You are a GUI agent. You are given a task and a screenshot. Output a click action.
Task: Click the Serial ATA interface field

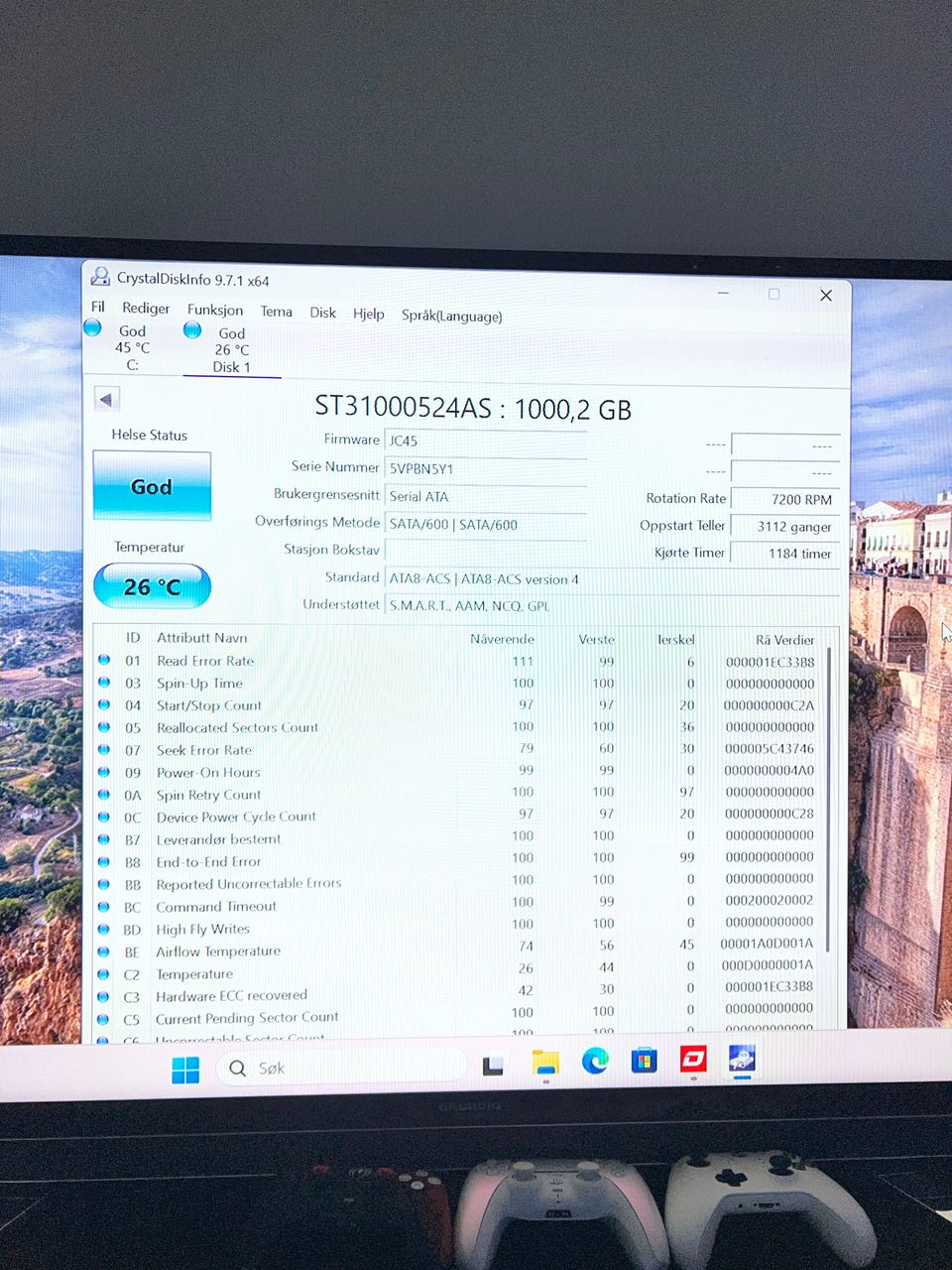485,496
